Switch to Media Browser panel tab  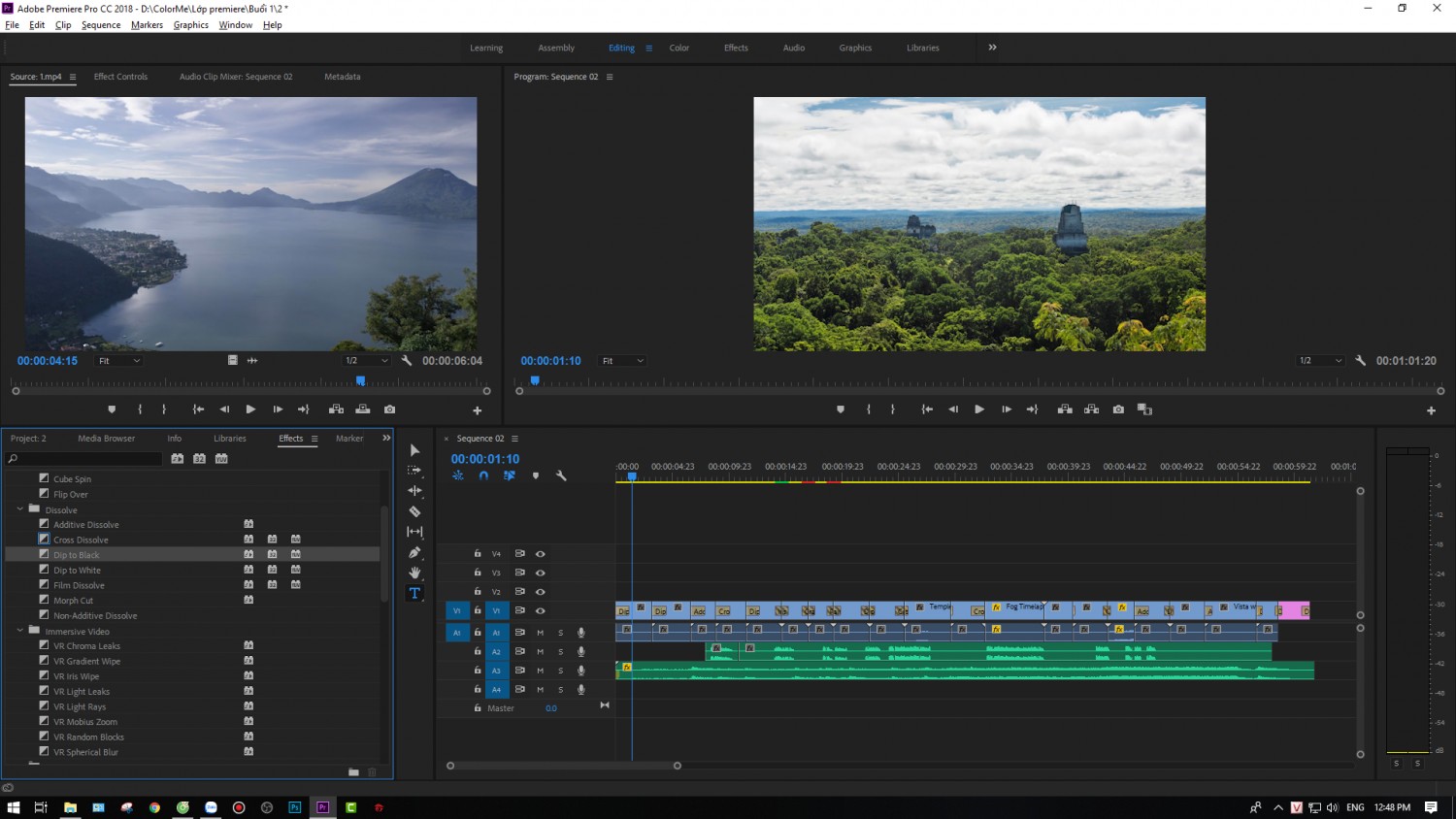tap(107, 439)
